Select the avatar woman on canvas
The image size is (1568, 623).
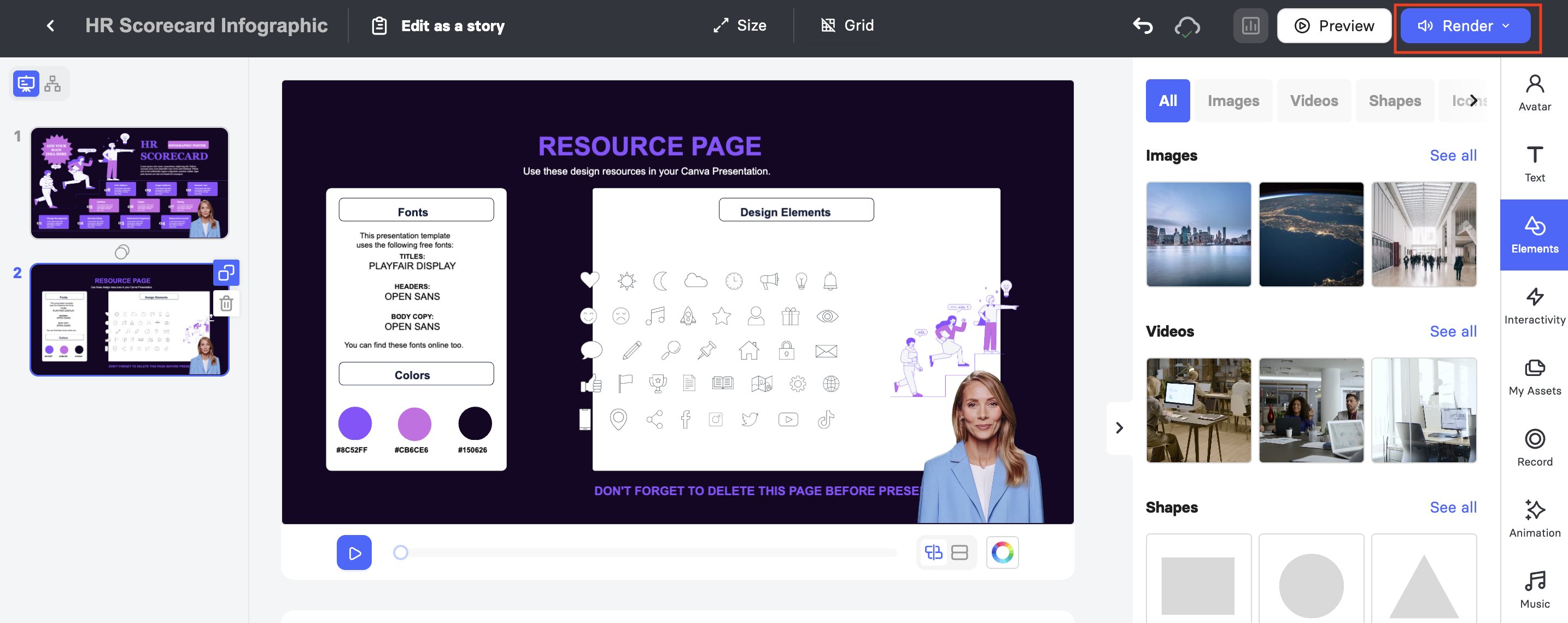[982, 447]
